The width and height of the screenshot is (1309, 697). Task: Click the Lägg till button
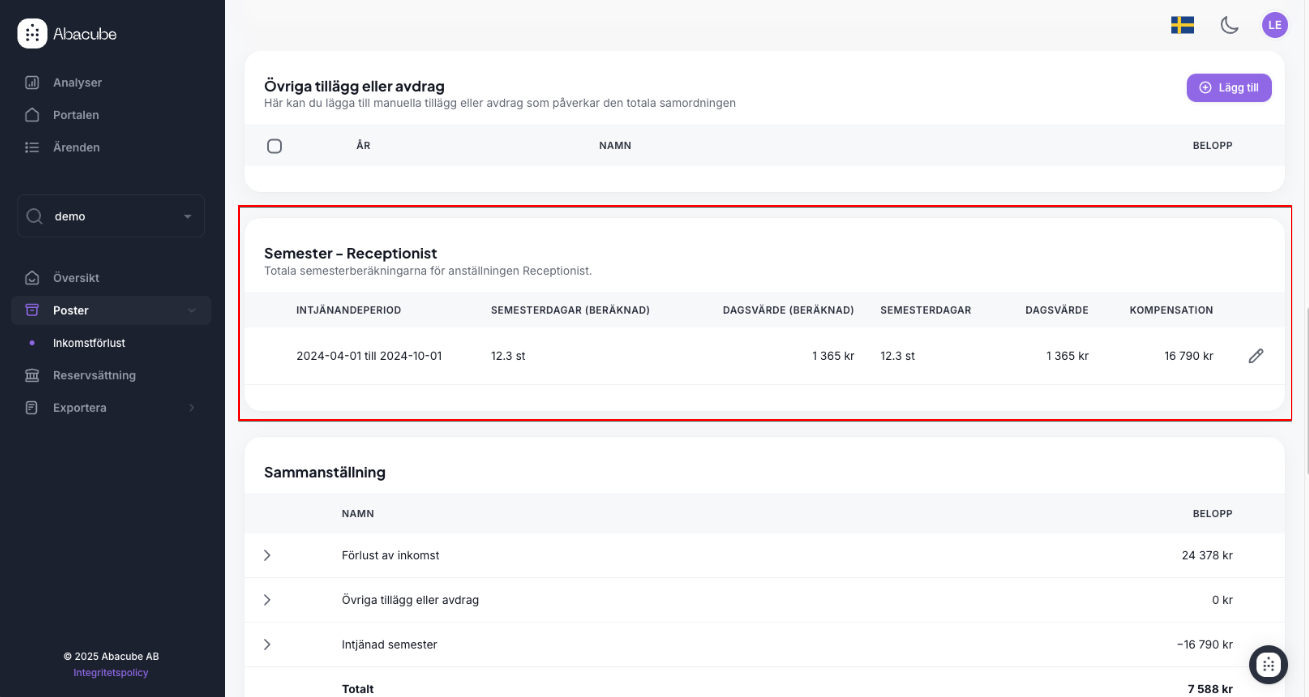click(x=1229, y=88)
